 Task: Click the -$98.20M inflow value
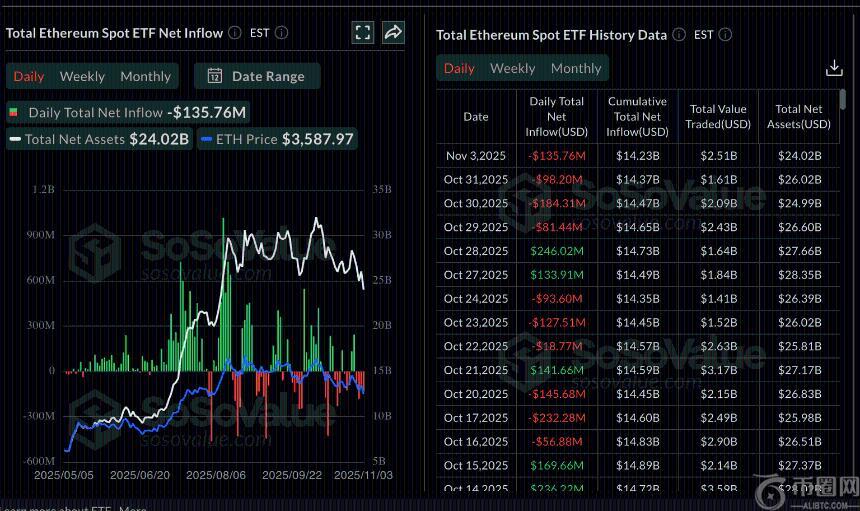(557, 179)
